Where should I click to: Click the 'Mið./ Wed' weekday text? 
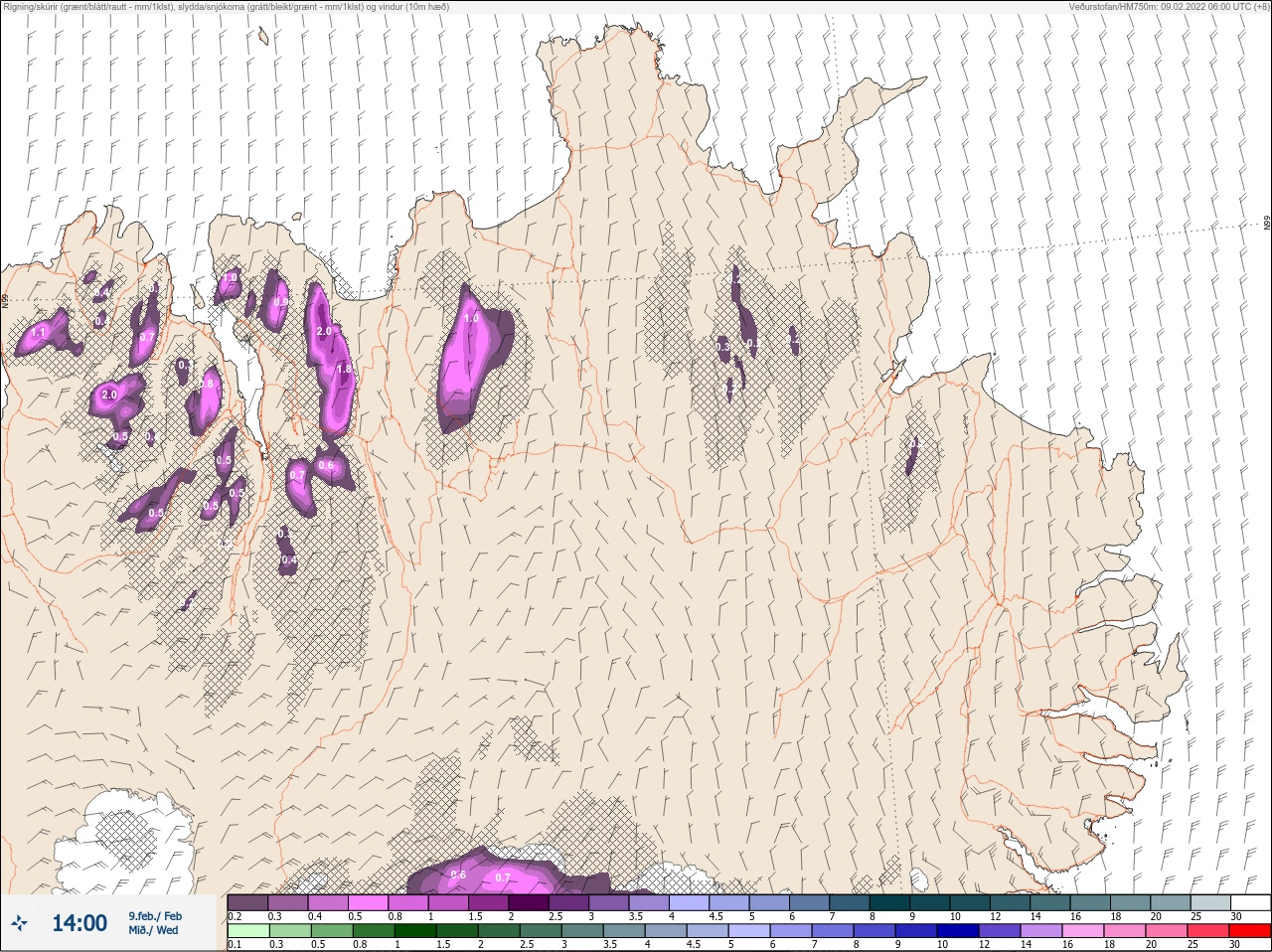(x=154, y=930)
